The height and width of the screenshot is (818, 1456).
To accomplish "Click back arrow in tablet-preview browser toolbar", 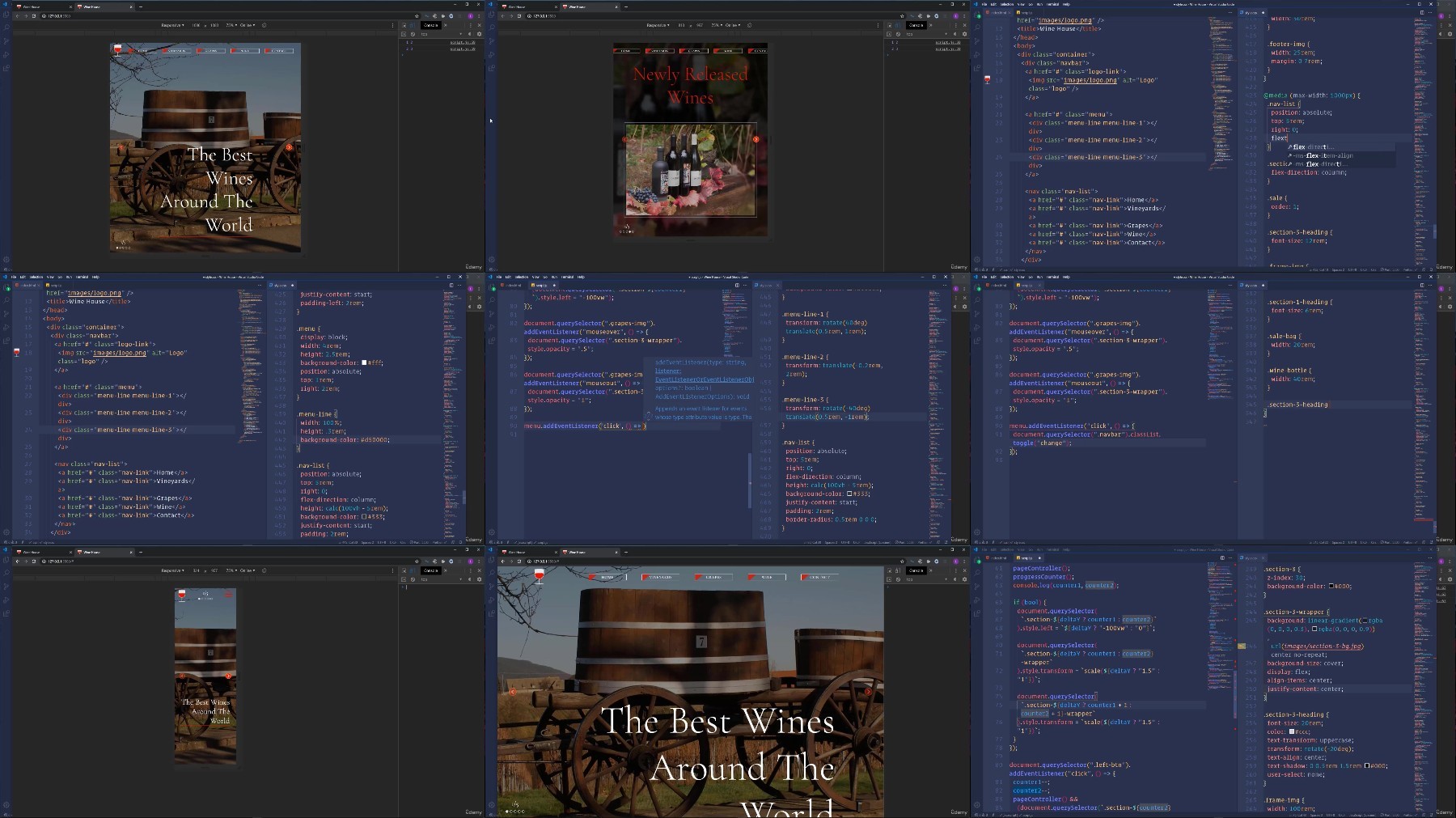I will 16,15.
